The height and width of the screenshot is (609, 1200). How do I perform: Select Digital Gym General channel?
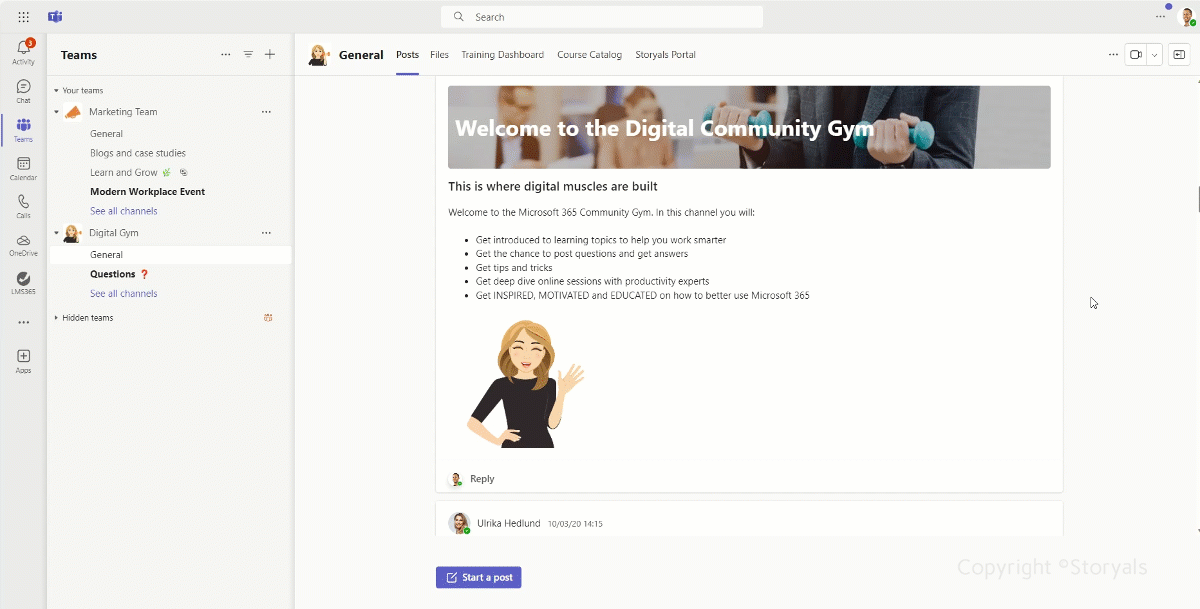[x=106, y=255]
